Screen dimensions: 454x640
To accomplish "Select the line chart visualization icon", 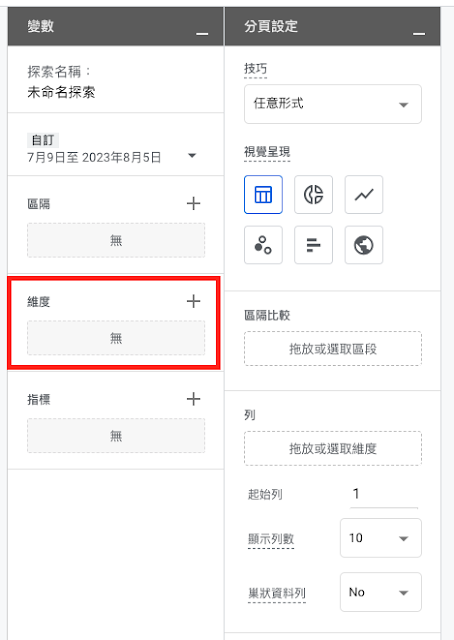I will pyautogui.click(x=364, y=194).
